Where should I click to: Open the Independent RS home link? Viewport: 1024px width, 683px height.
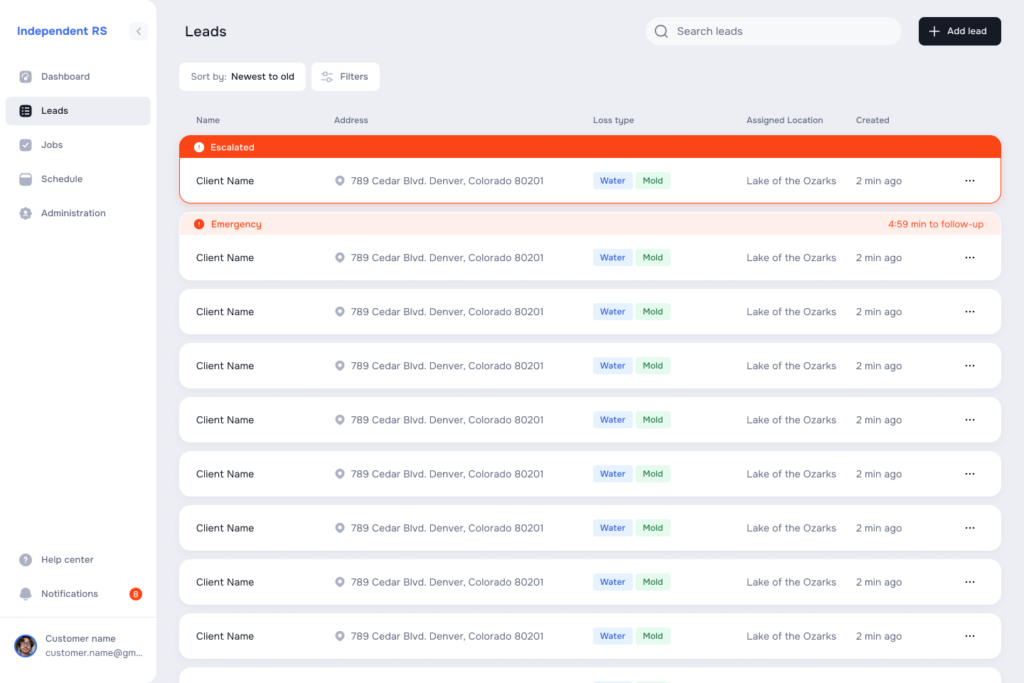[x=62, y=31]
